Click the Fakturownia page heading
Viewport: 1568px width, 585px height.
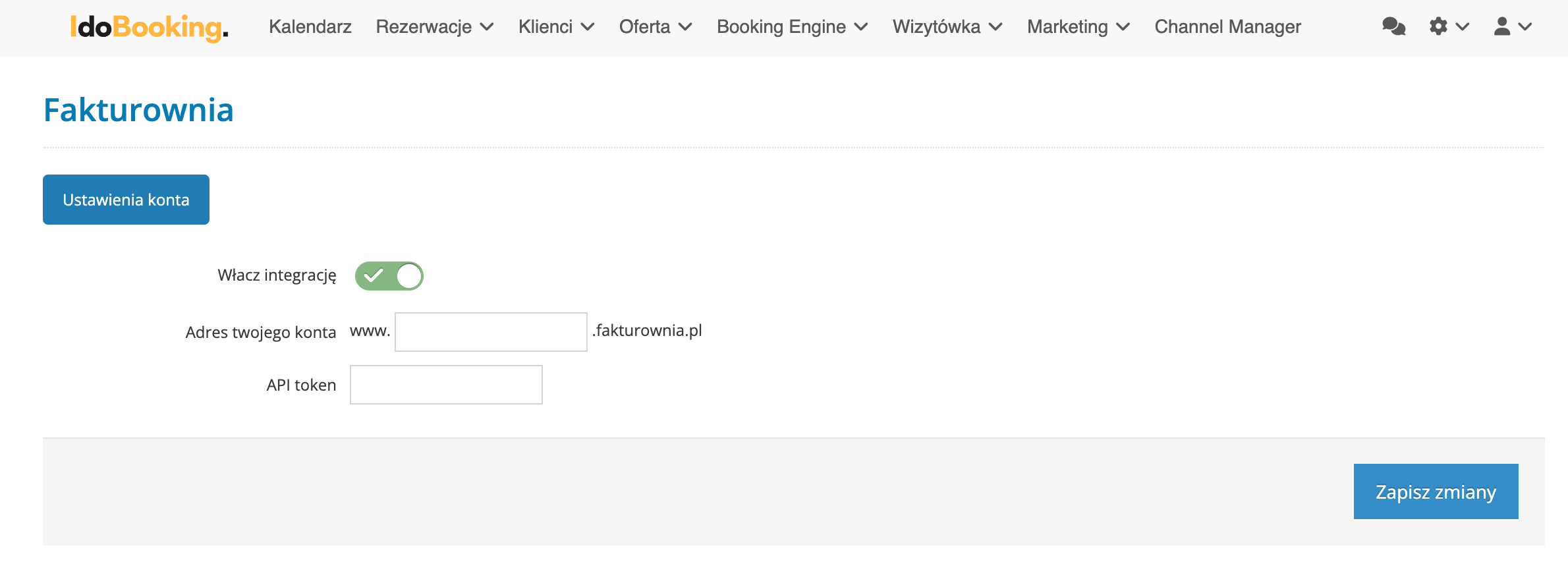click(138, 110)
